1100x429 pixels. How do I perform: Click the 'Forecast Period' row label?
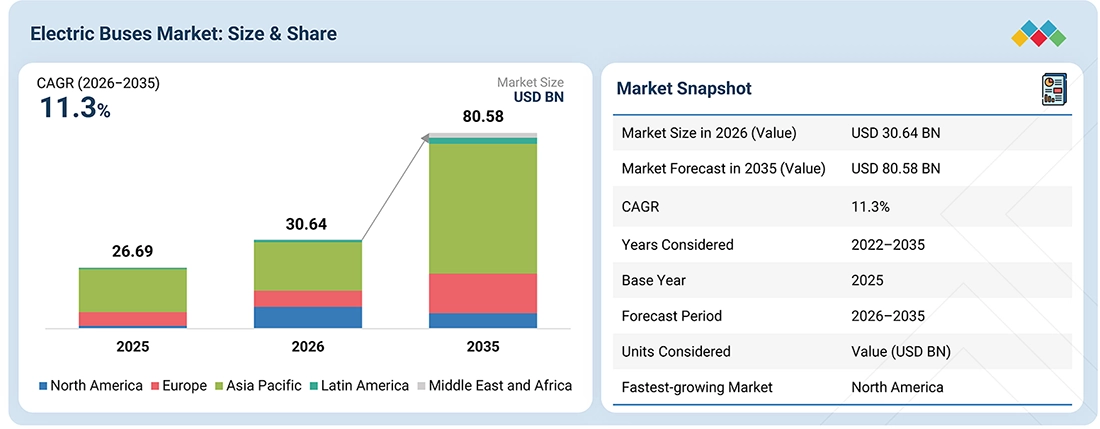(x=671, y=316)
